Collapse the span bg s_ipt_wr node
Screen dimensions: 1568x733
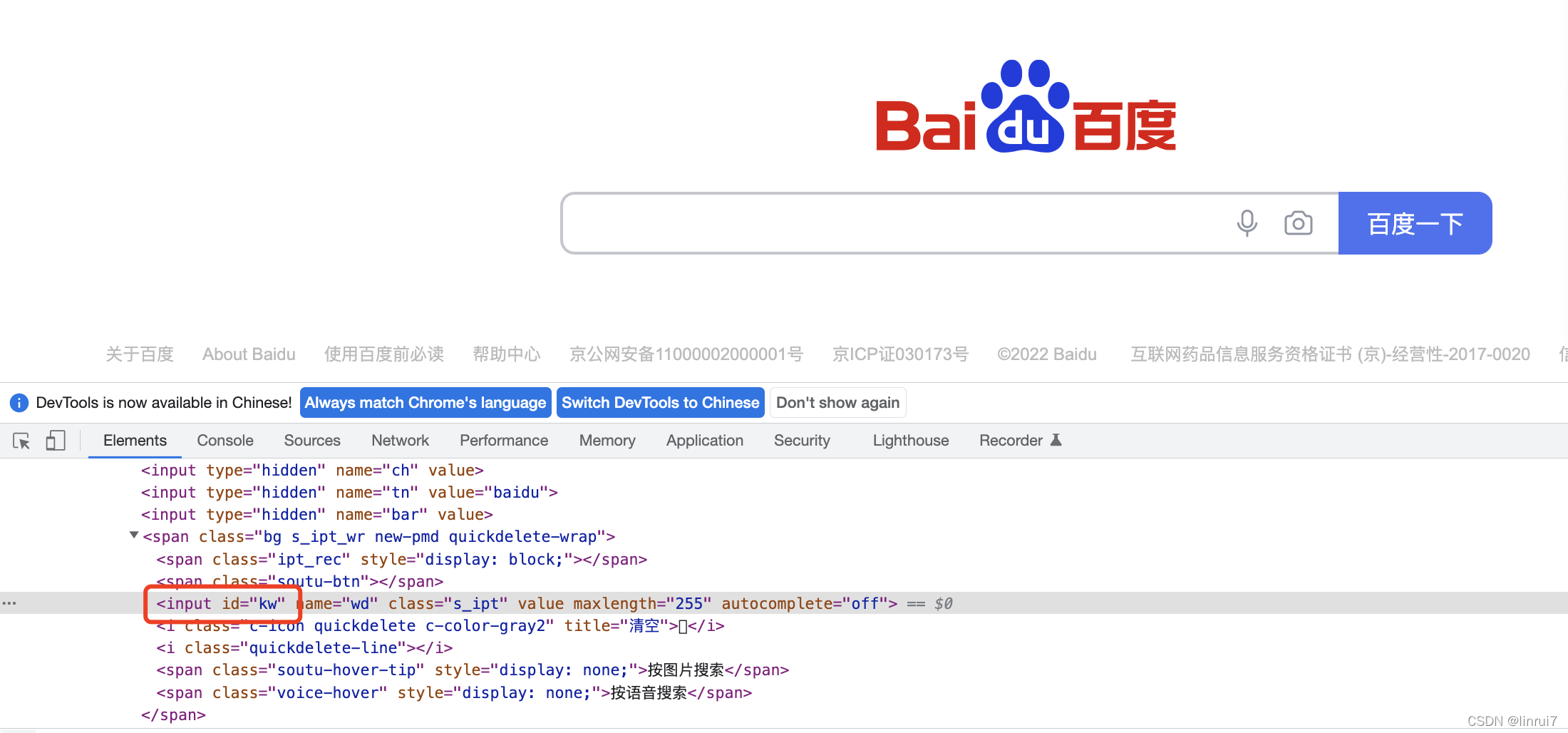[x=133, y=535]
